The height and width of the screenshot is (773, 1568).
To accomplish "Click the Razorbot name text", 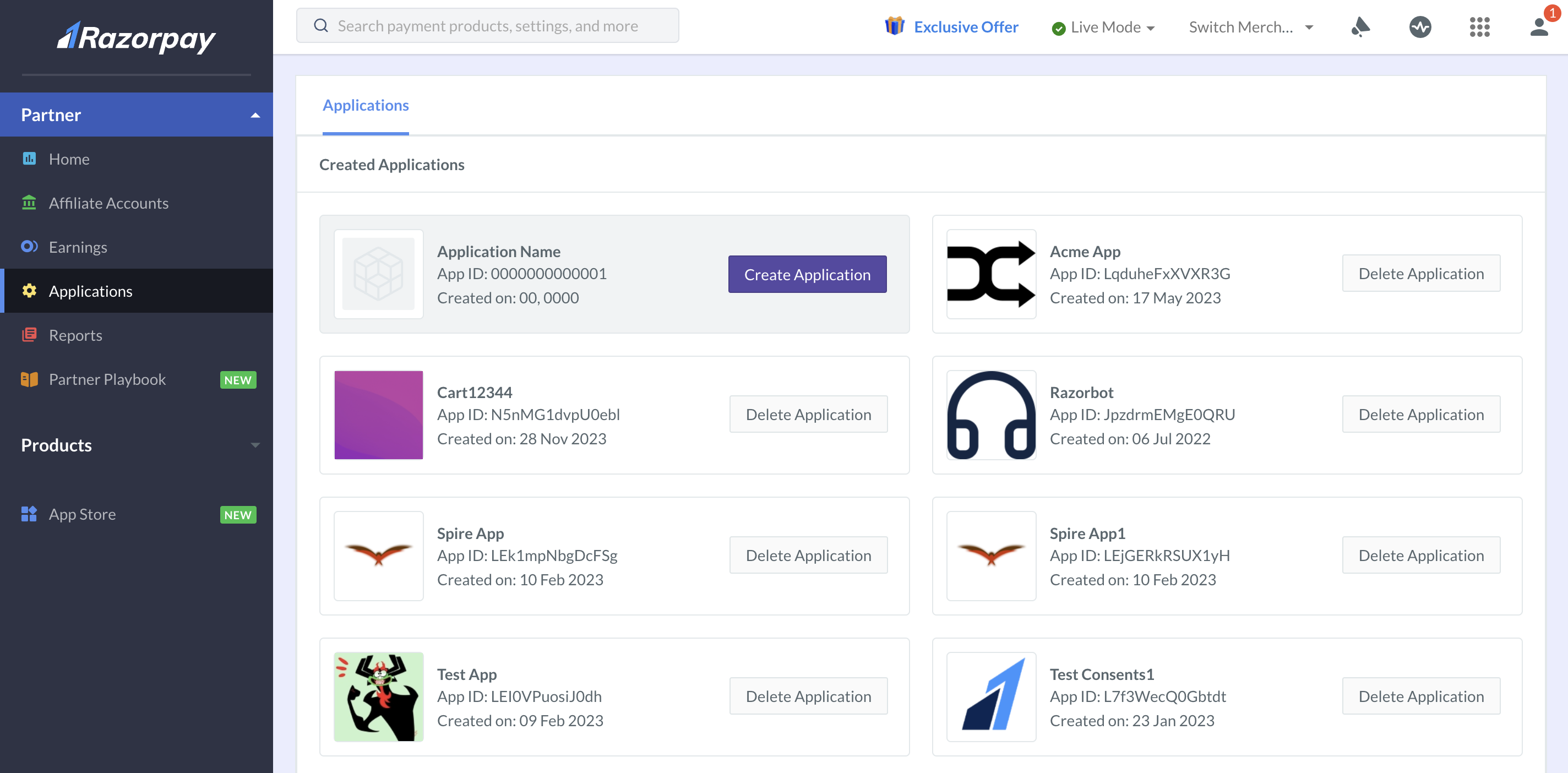I will (1081, 392).
